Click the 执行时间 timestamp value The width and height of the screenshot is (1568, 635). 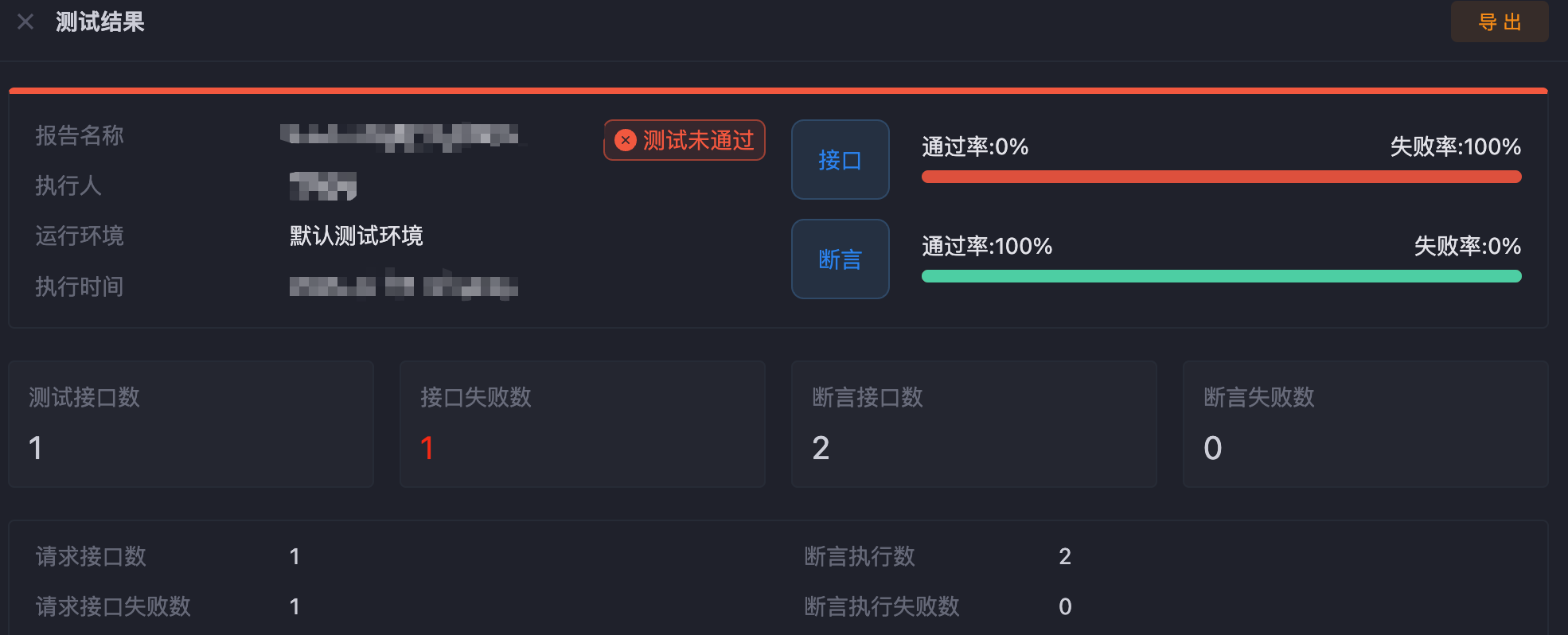click(x=404, y=286)
